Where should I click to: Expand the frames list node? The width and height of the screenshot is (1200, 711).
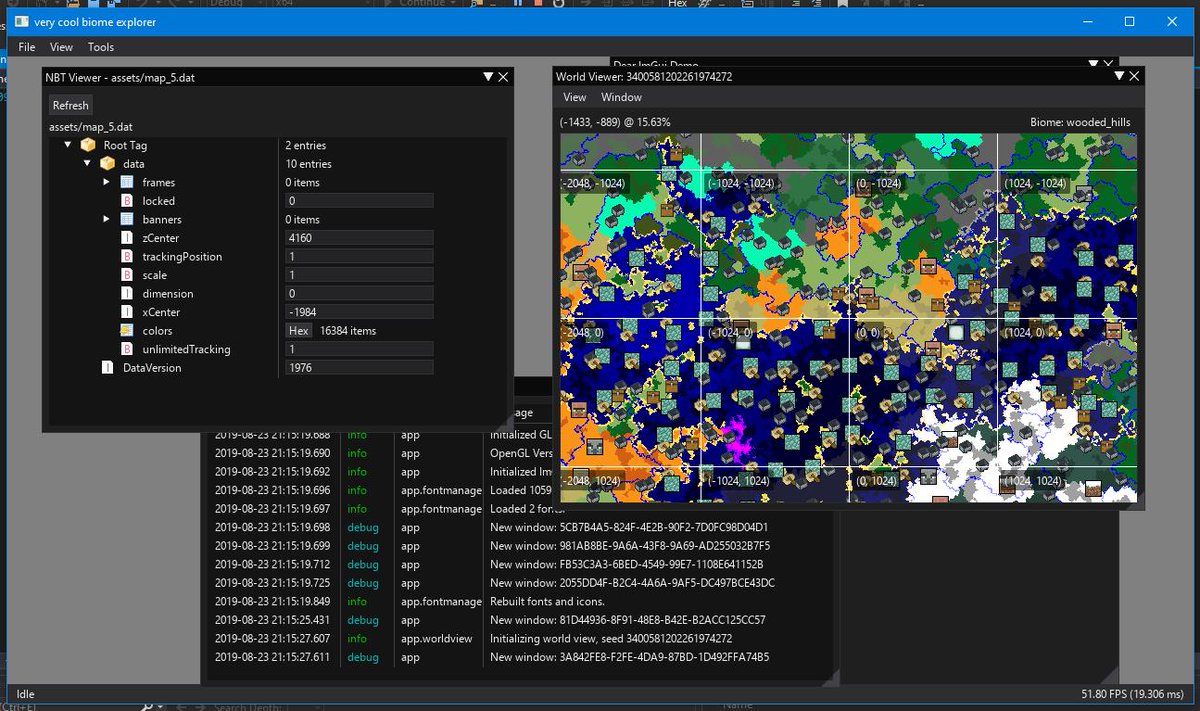point(106,182)
